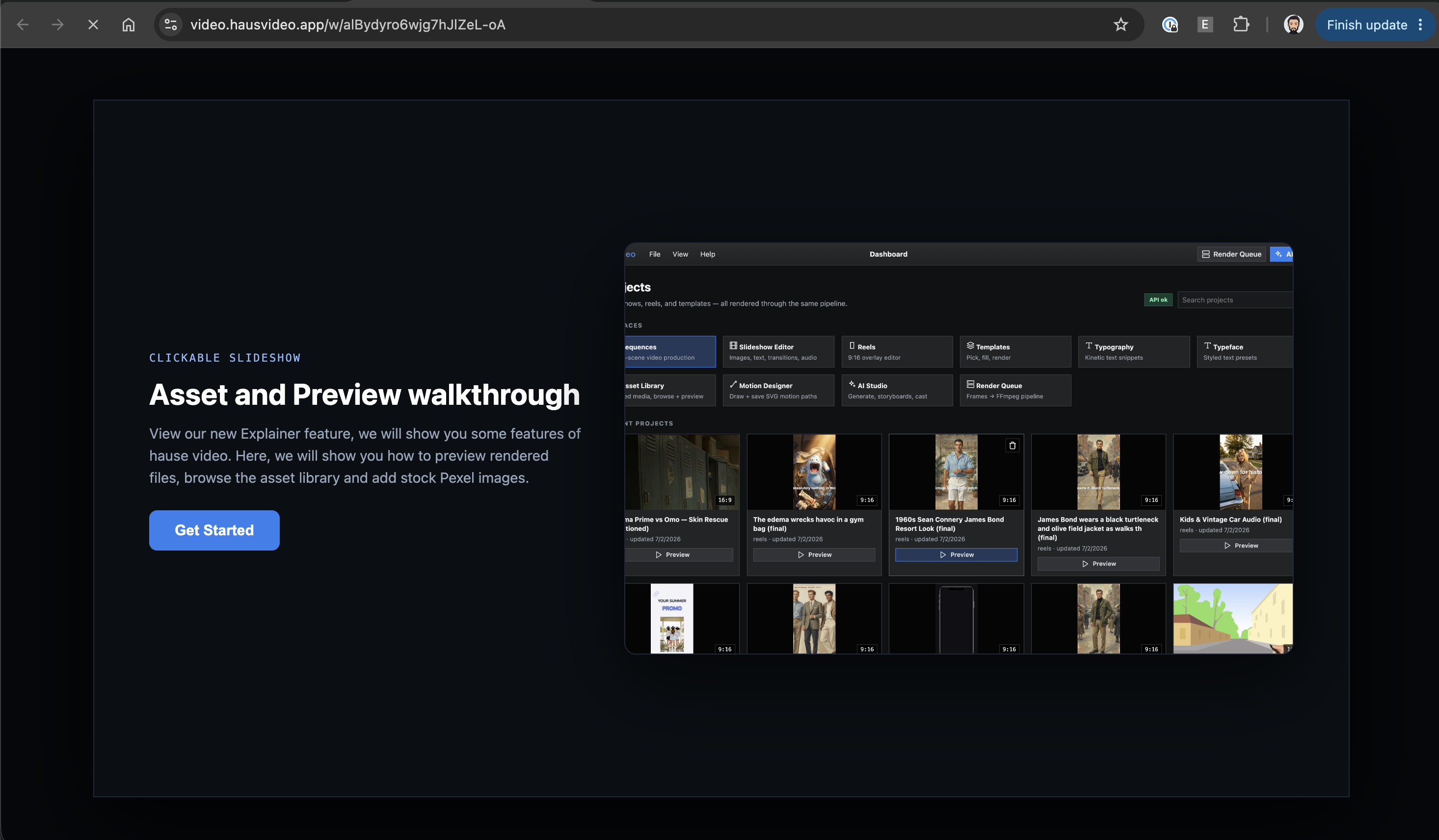This screenshot has width=1439, height=840.
Task: Open the blue monster edema thumbnail
Action: [814, 472]
